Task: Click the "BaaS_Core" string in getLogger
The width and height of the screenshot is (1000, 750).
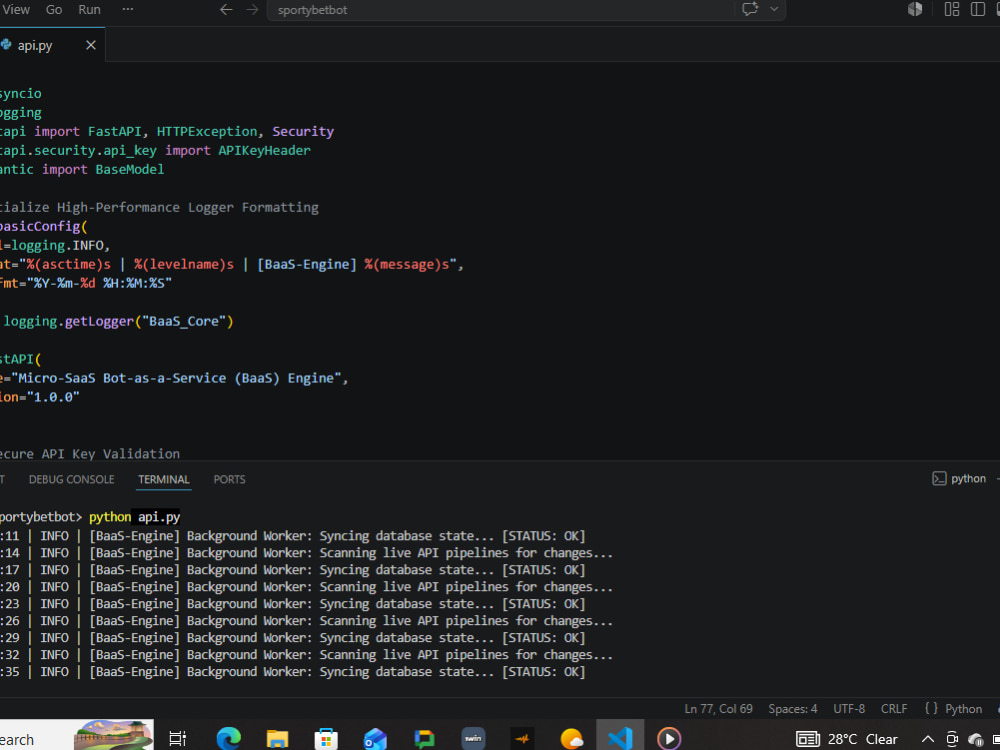Action: (184, 321)
